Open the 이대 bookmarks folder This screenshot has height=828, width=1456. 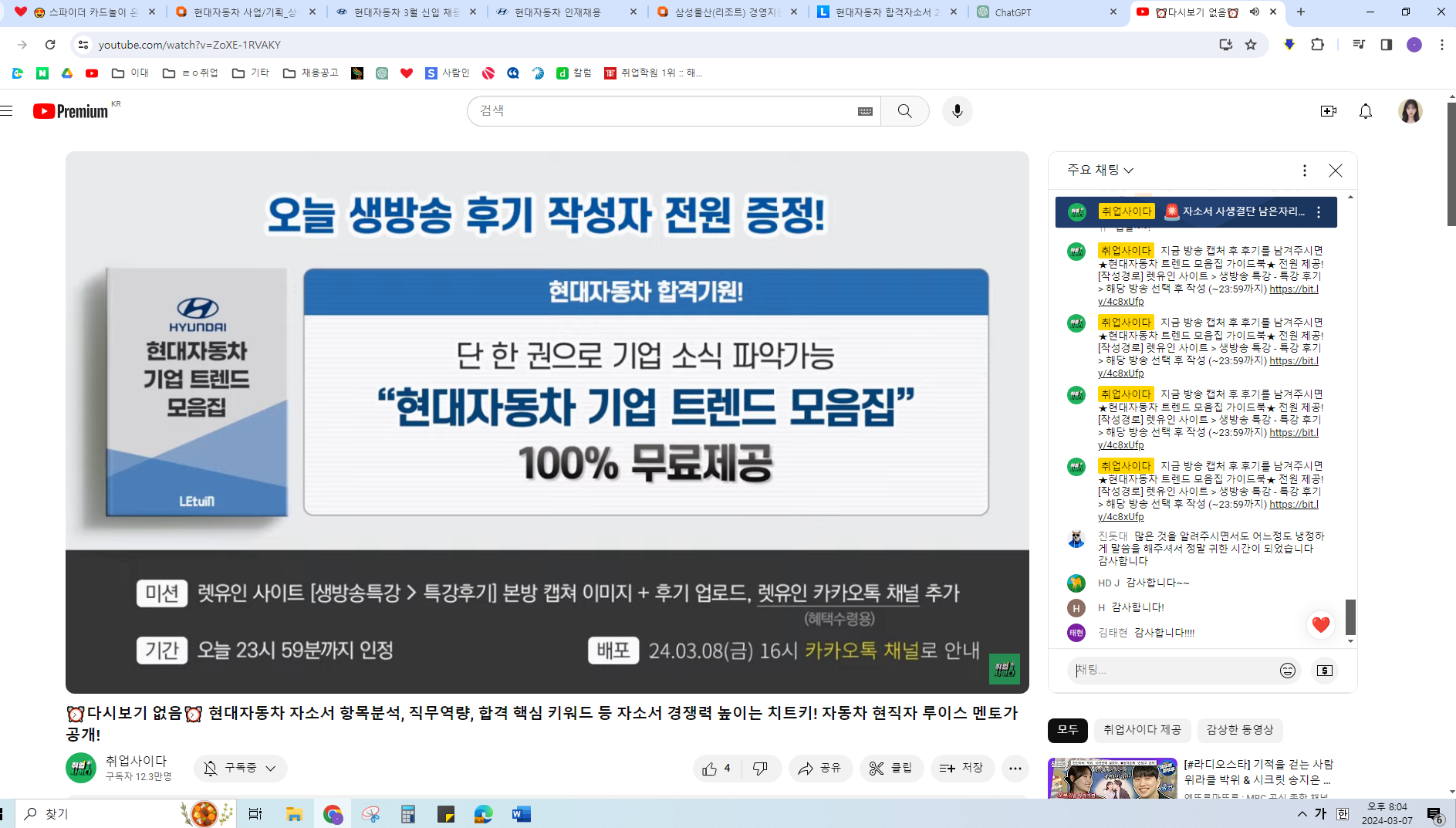130,73
